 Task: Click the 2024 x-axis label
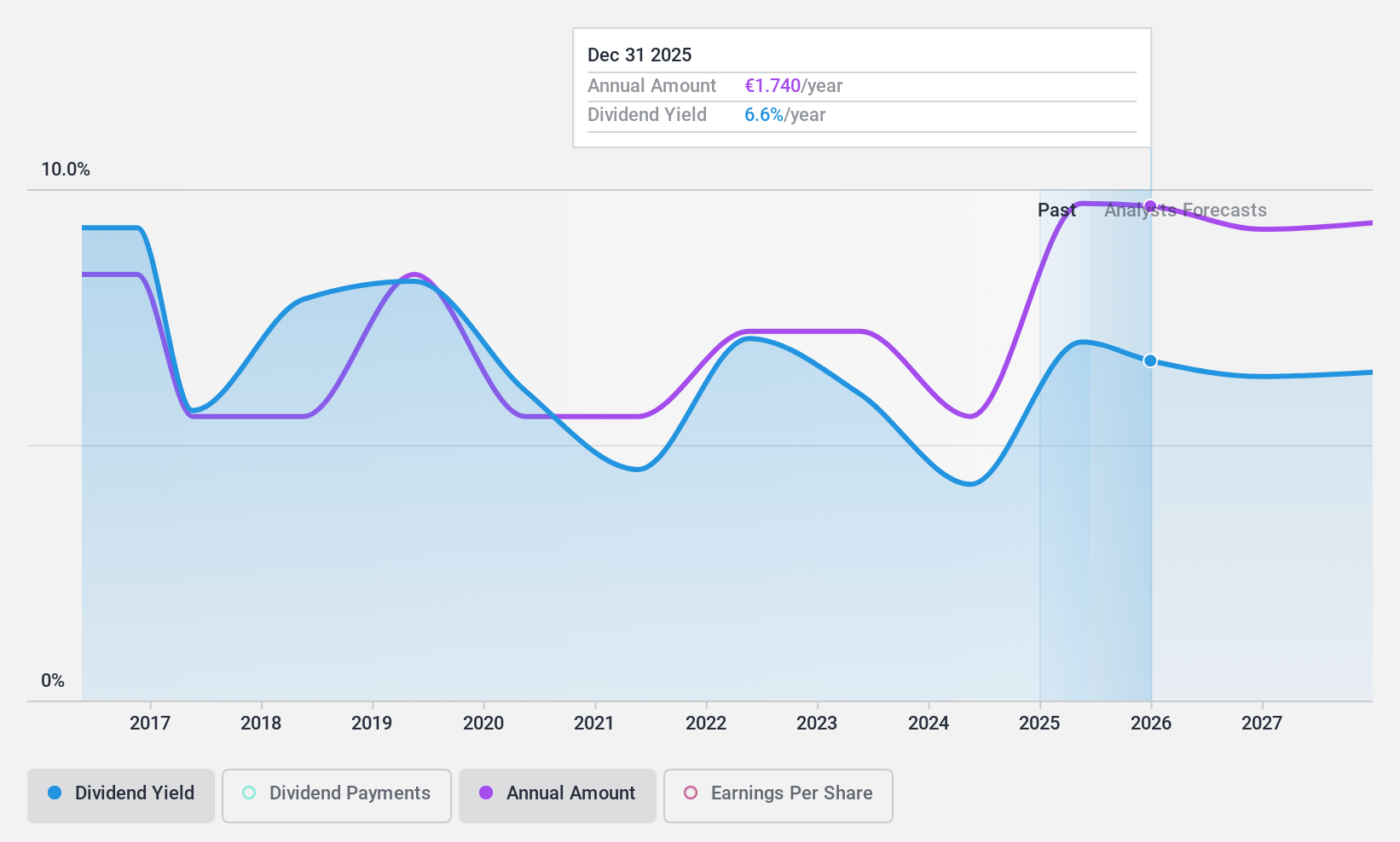(929, 724)
